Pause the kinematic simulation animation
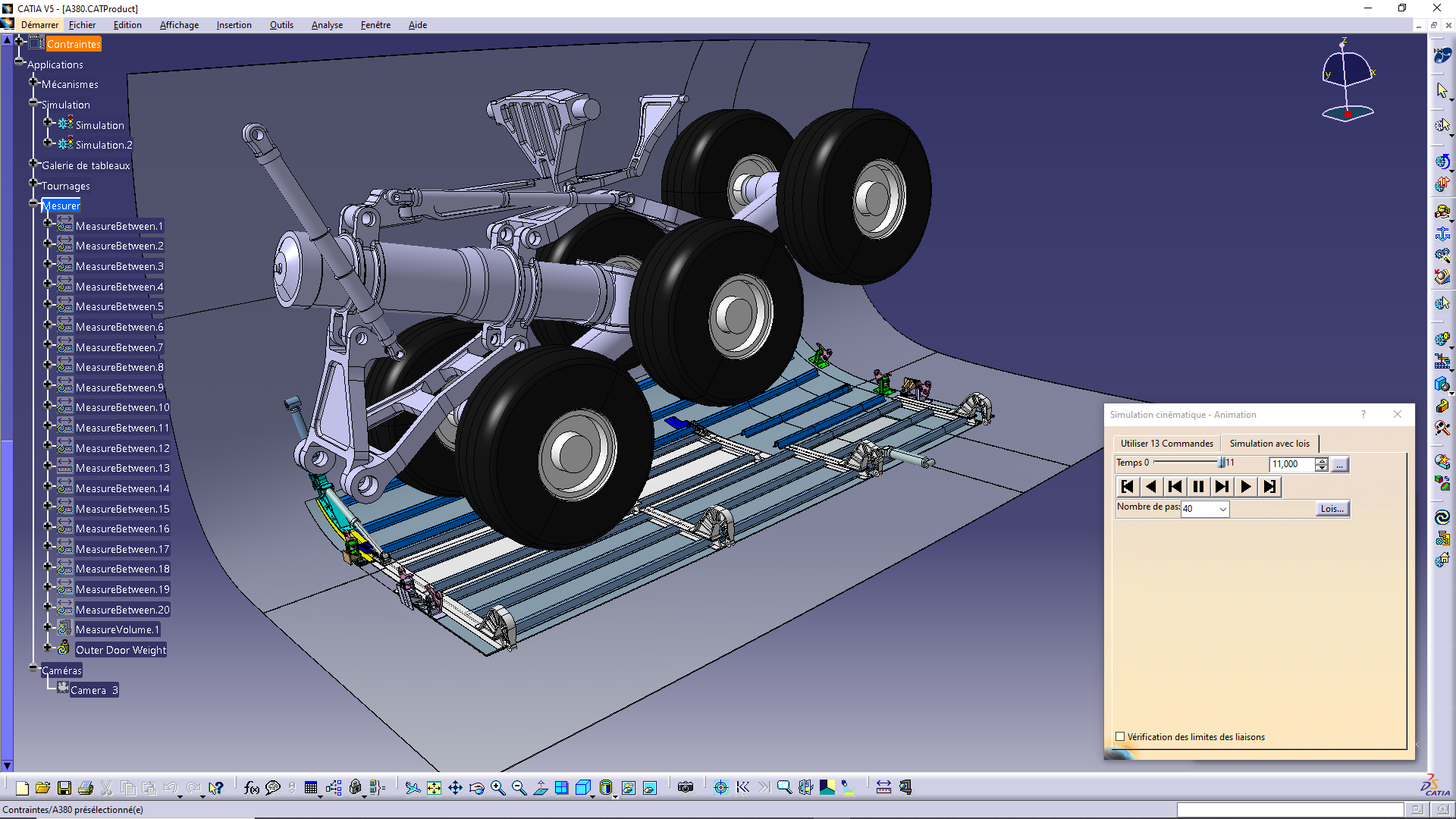The height and width of the screenshot is (819, 1456). tap(1198, 487)
